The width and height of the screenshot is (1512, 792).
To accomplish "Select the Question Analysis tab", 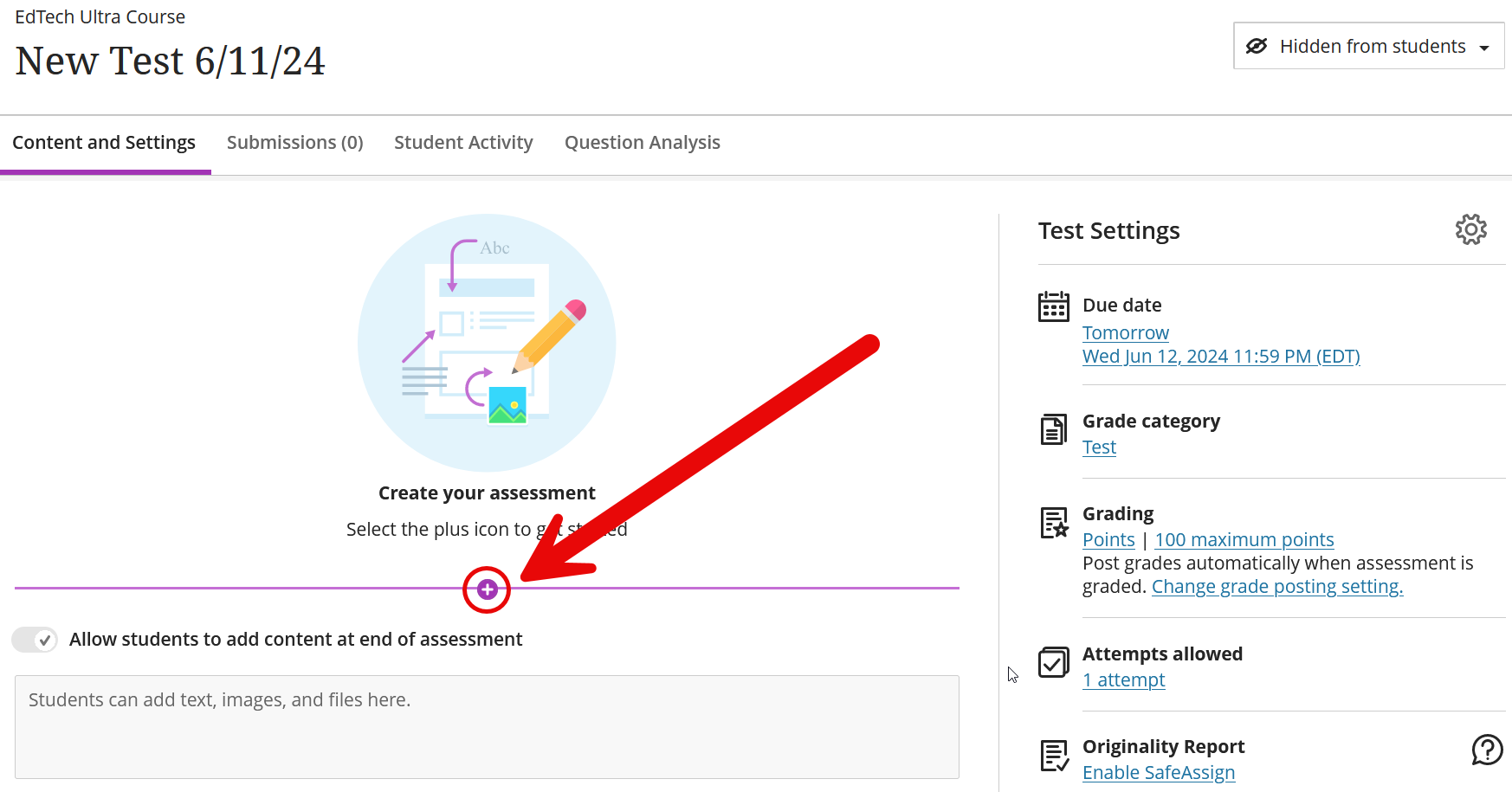I will pos(642,143).
